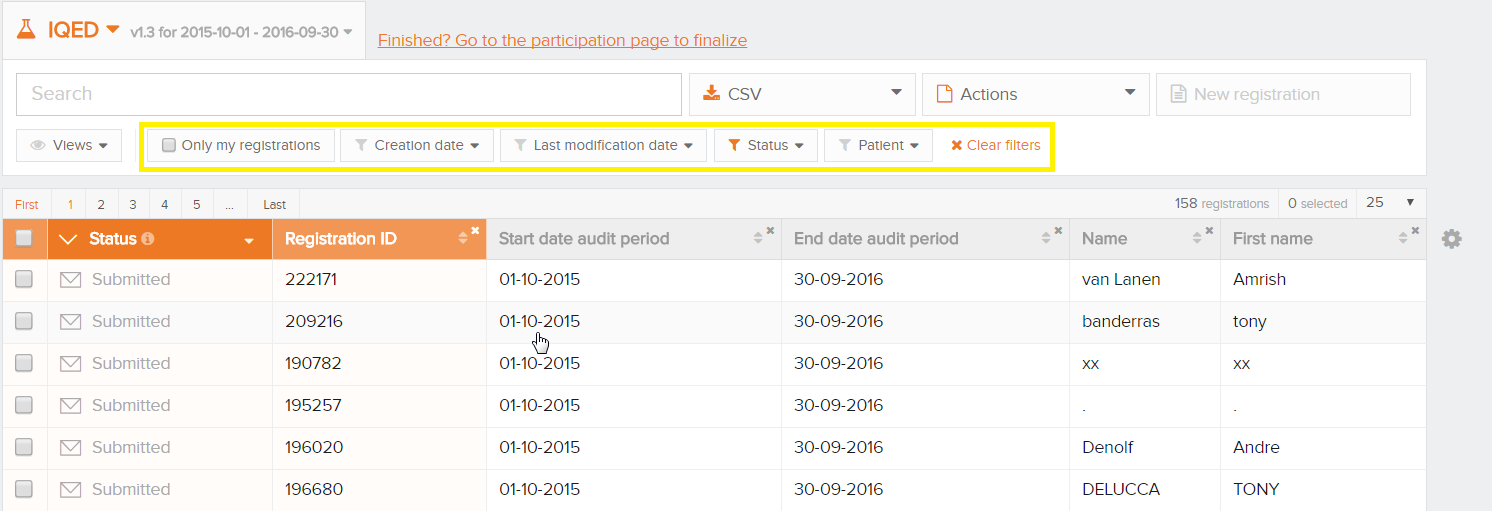Click the info icon next to Status header

click(x=148, y=239)
